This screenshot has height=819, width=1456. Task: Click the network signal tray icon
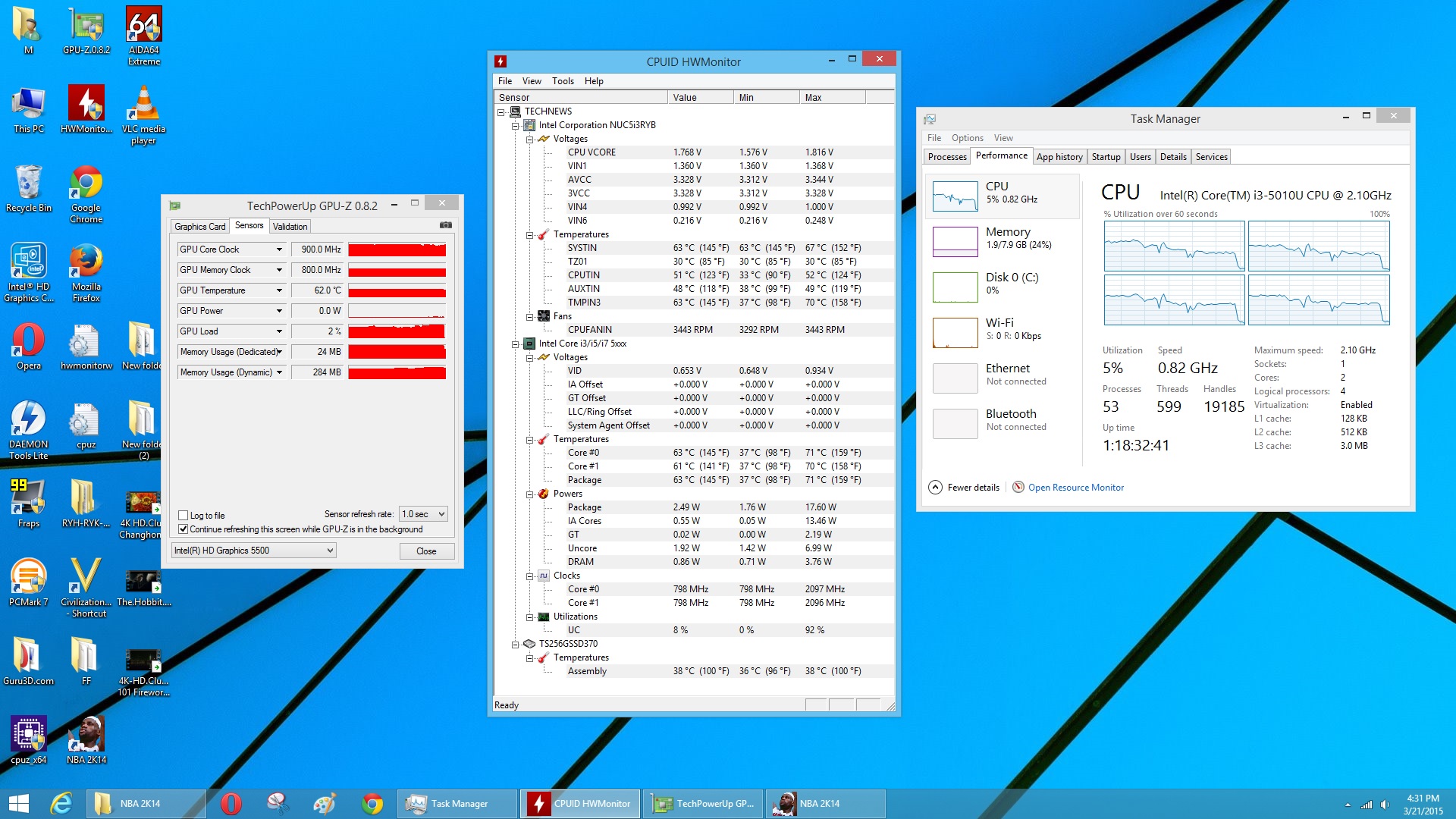(x=1367, y=805)
